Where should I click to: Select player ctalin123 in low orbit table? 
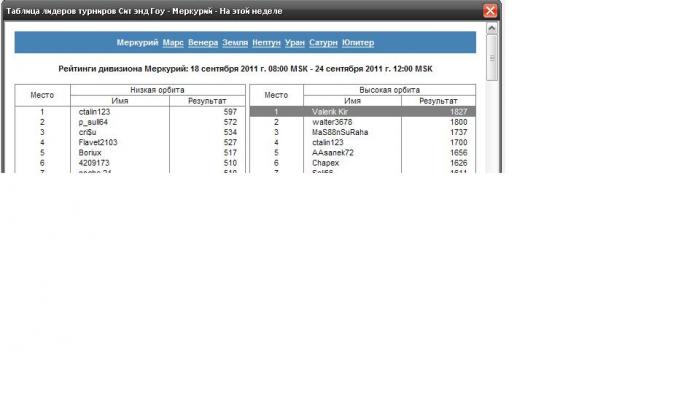94,112
